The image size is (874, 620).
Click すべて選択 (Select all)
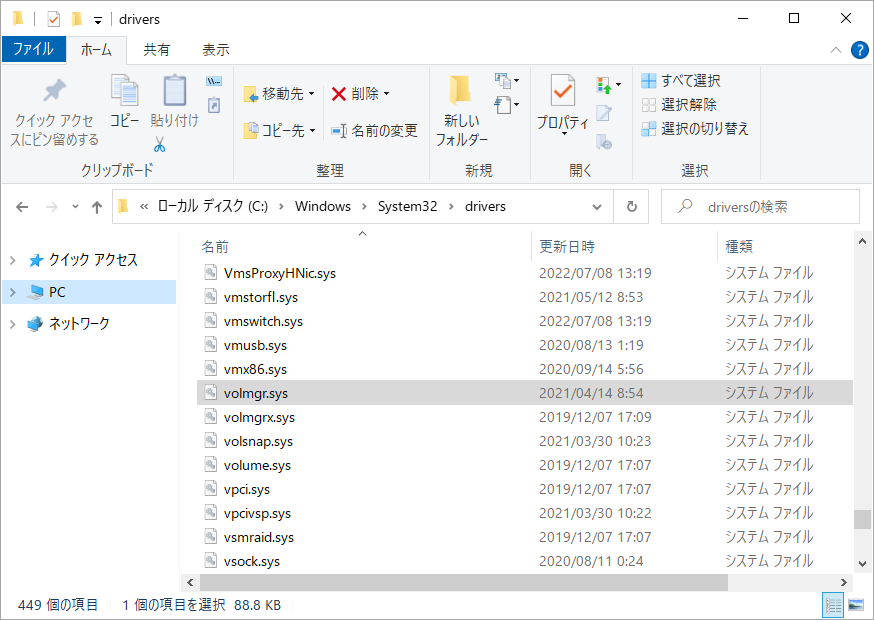click(x=681, y=81)
